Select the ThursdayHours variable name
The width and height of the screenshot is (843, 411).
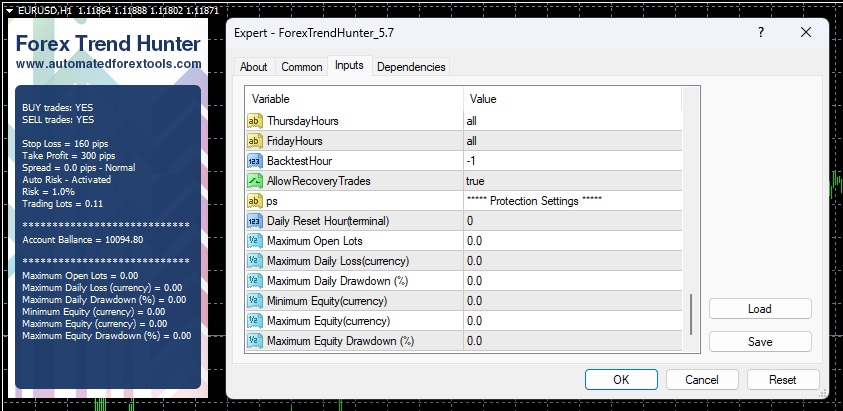click(303, 121)
